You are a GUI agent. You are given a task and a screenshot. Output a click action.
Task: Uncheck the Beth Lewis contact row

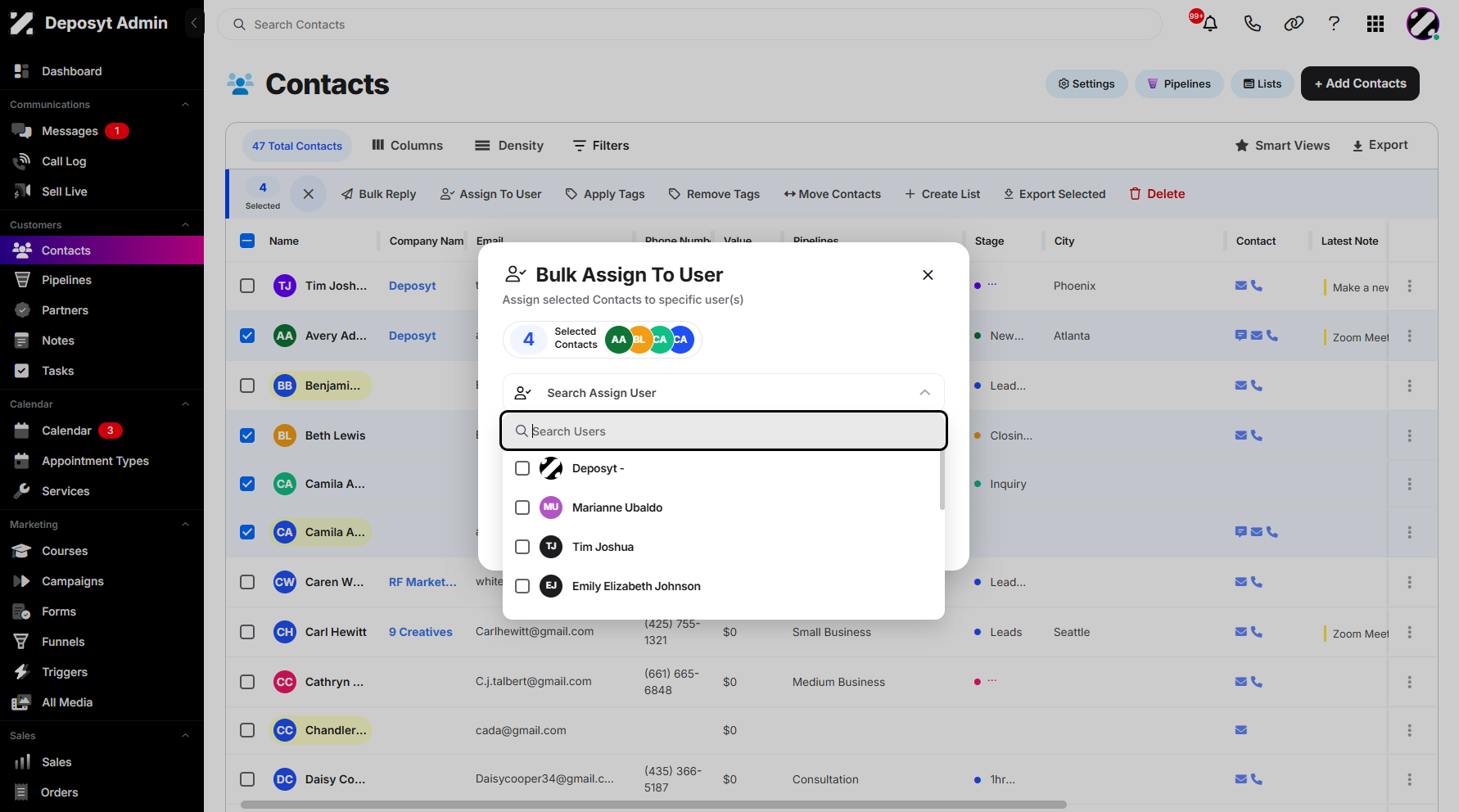tap(247, 435)
